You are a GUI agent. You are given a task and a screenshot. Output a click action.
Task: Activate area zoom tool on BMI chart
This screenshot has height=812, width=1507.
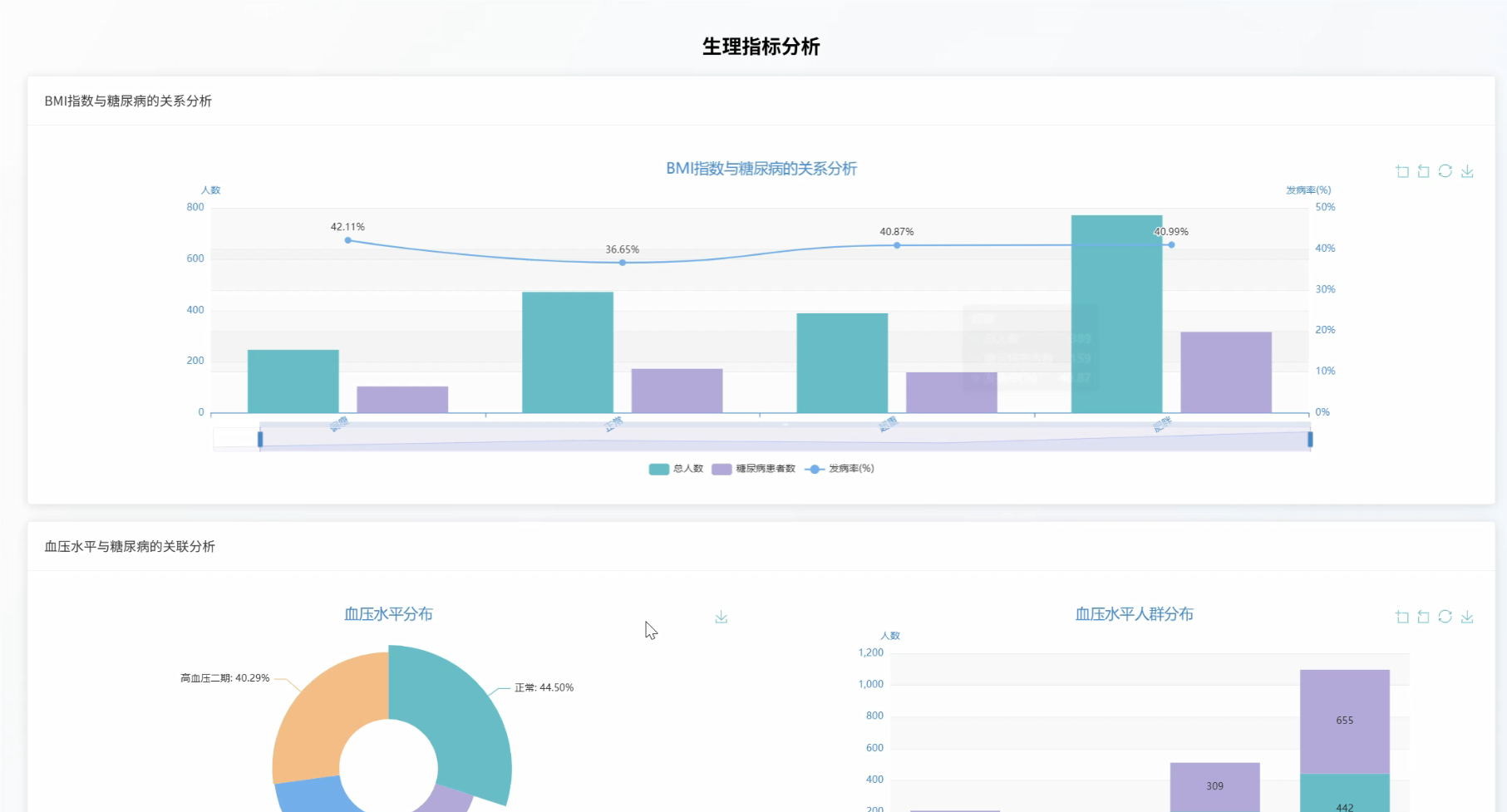(x=1402, y=171)
